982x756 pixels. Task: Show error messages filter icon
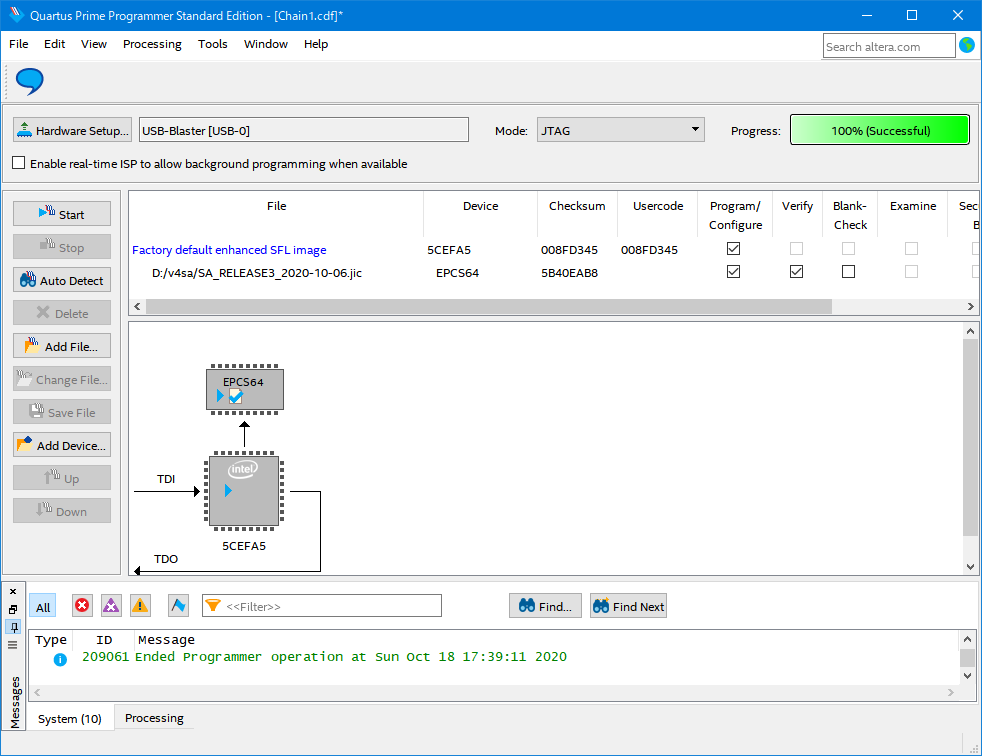(82, 606)
